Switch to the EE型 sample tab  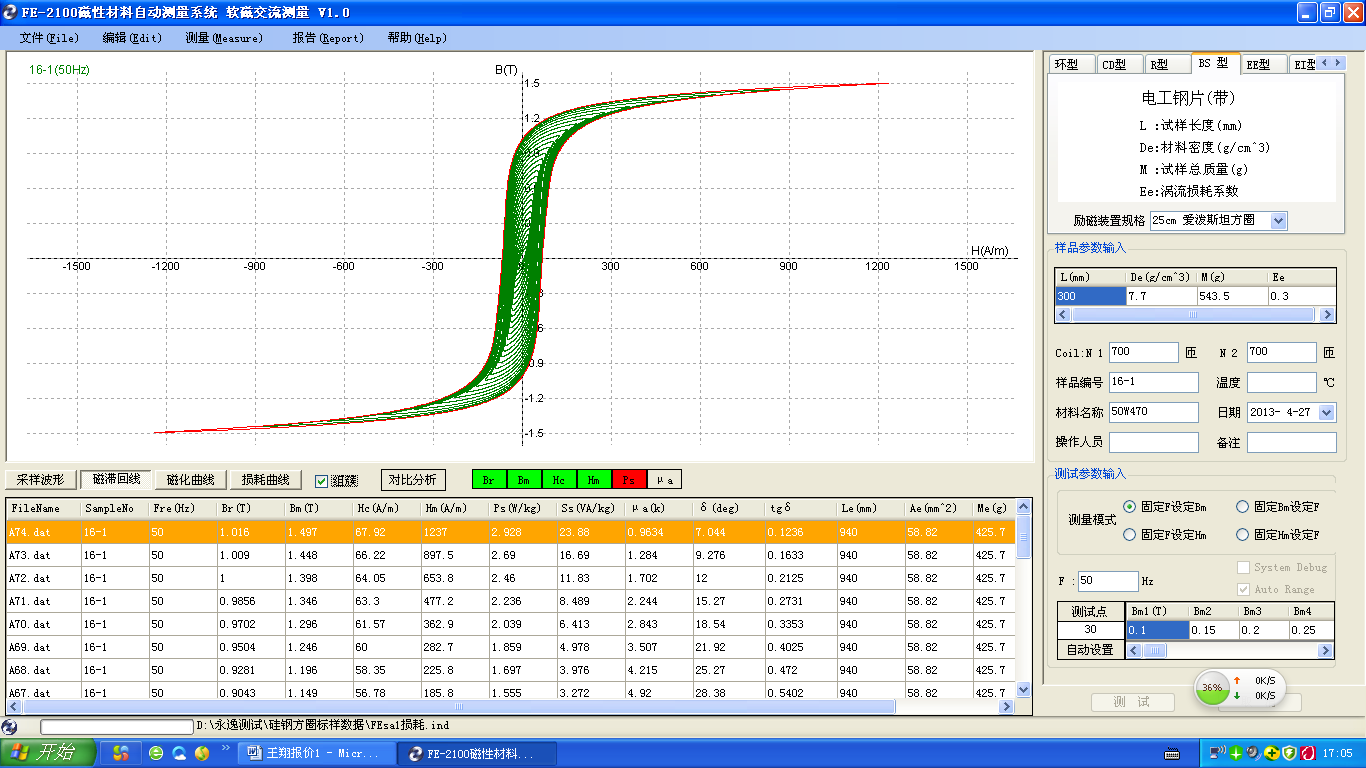click(1263, 65)
